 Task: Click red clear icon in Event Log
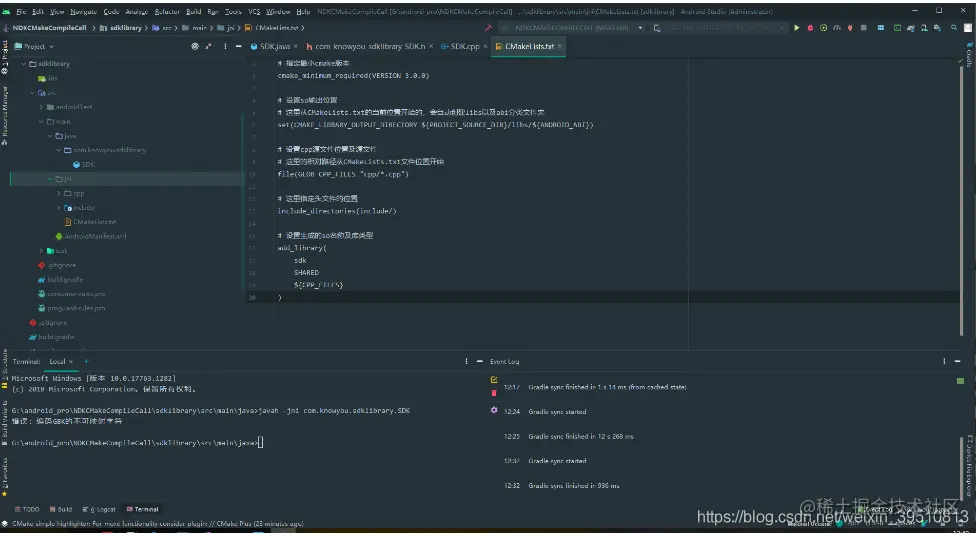click(x=494, y=393)
